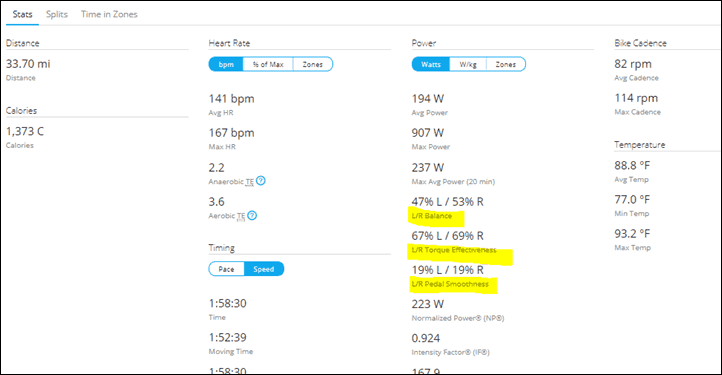Image resolution: width=722 pixels, height=375 pixels.
Task: Click the highlighted L/R Balance label
Action: (x=431, y=216)
